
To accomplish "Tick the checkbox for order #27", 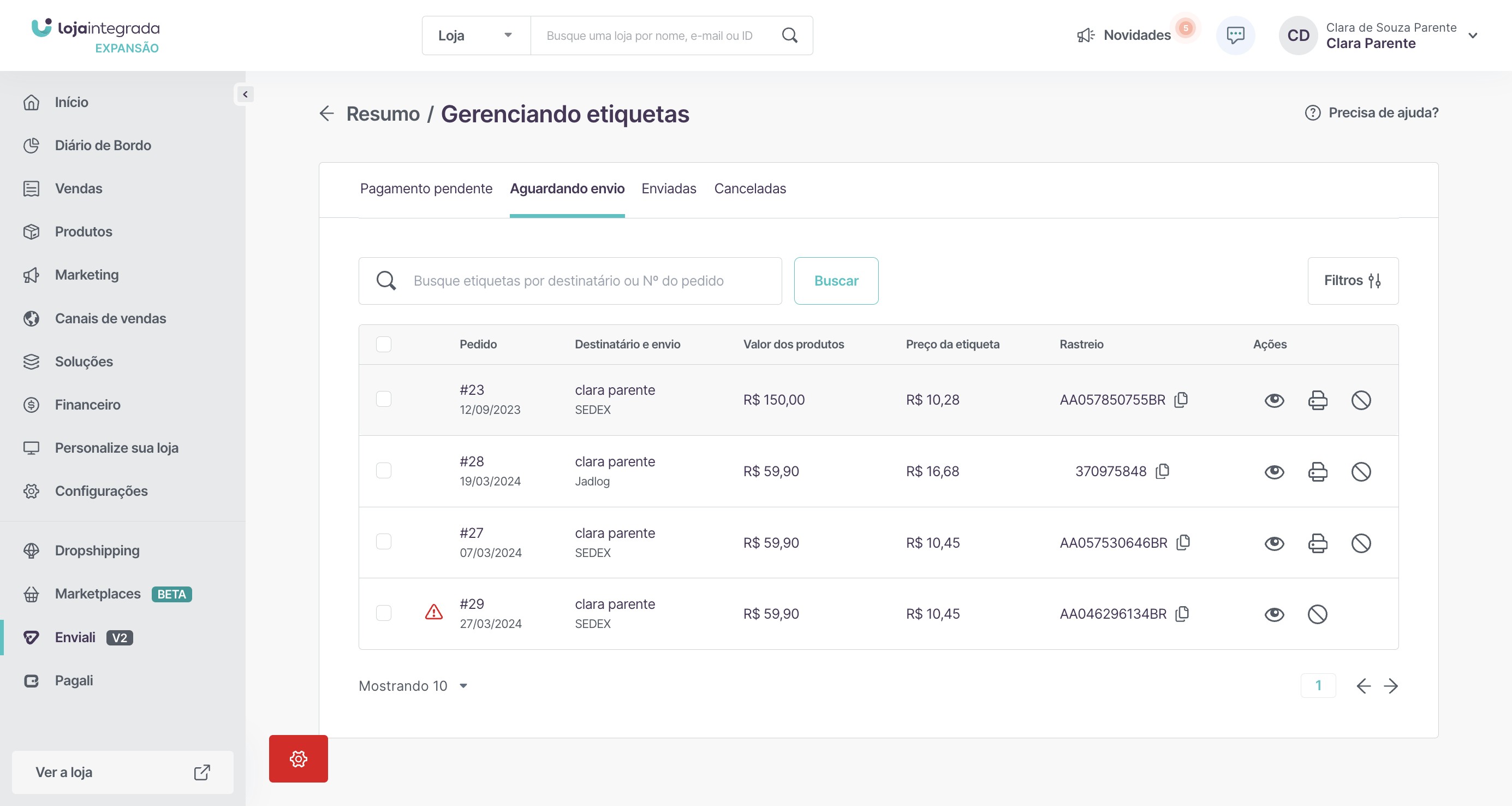I will [x=383, y=541].
